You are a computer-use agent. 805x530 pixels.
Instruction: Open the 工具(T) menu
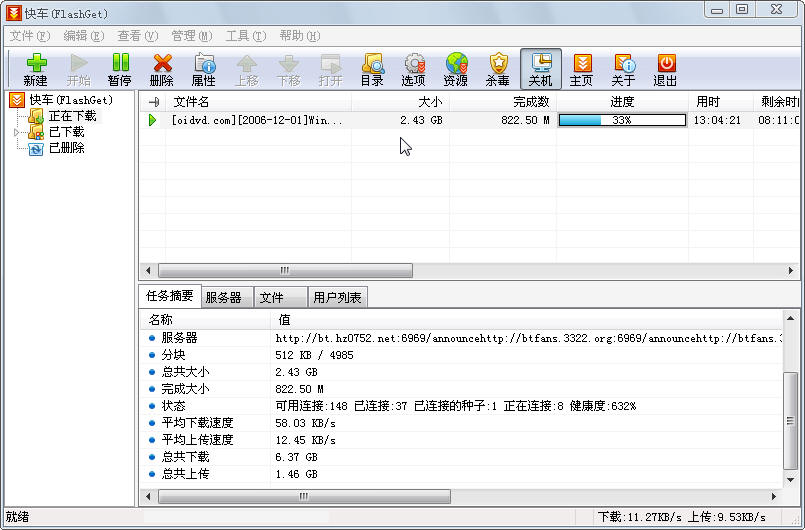[246, 36]
